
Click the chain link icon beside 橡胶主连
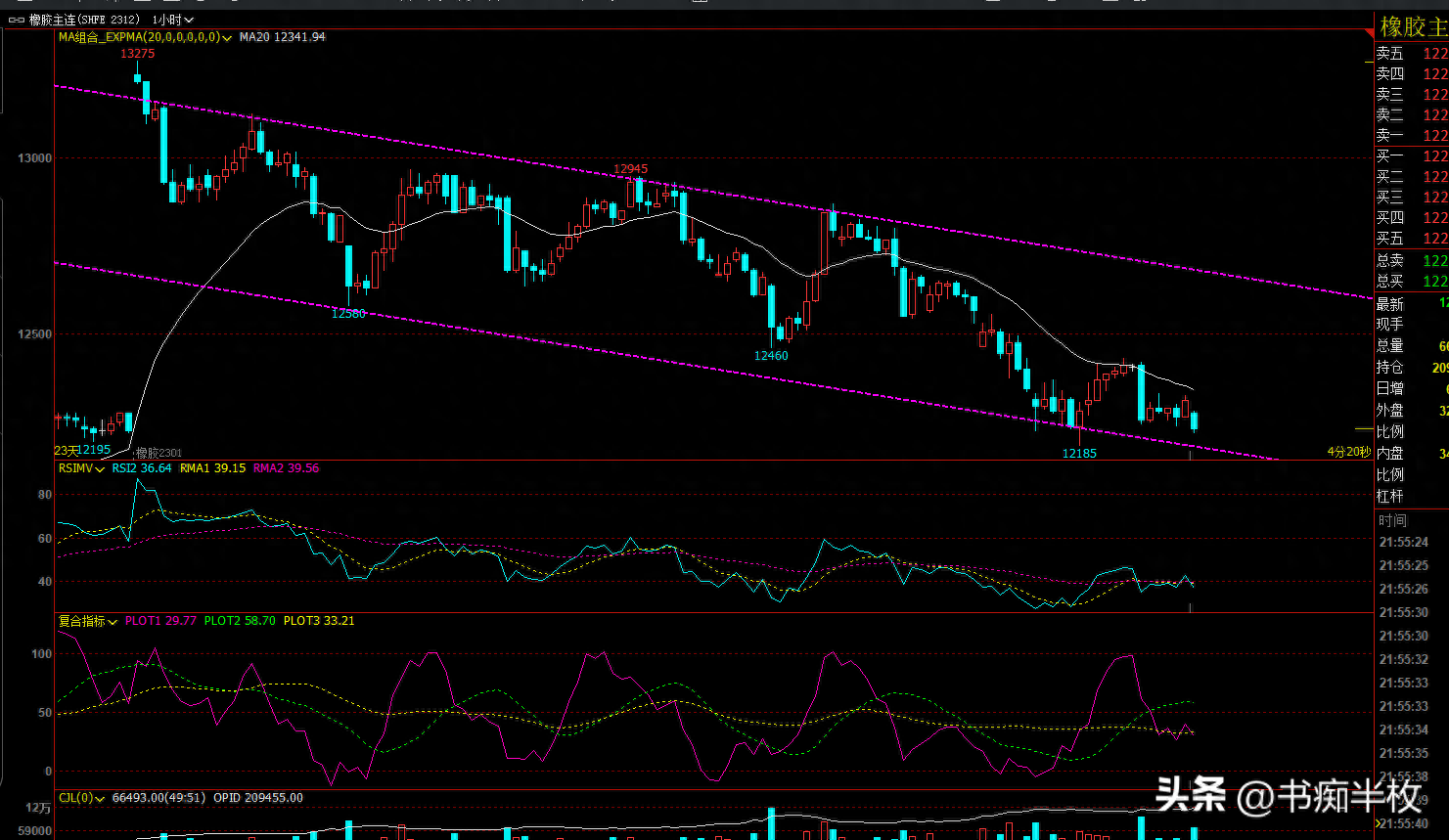(x=17, y=20)
